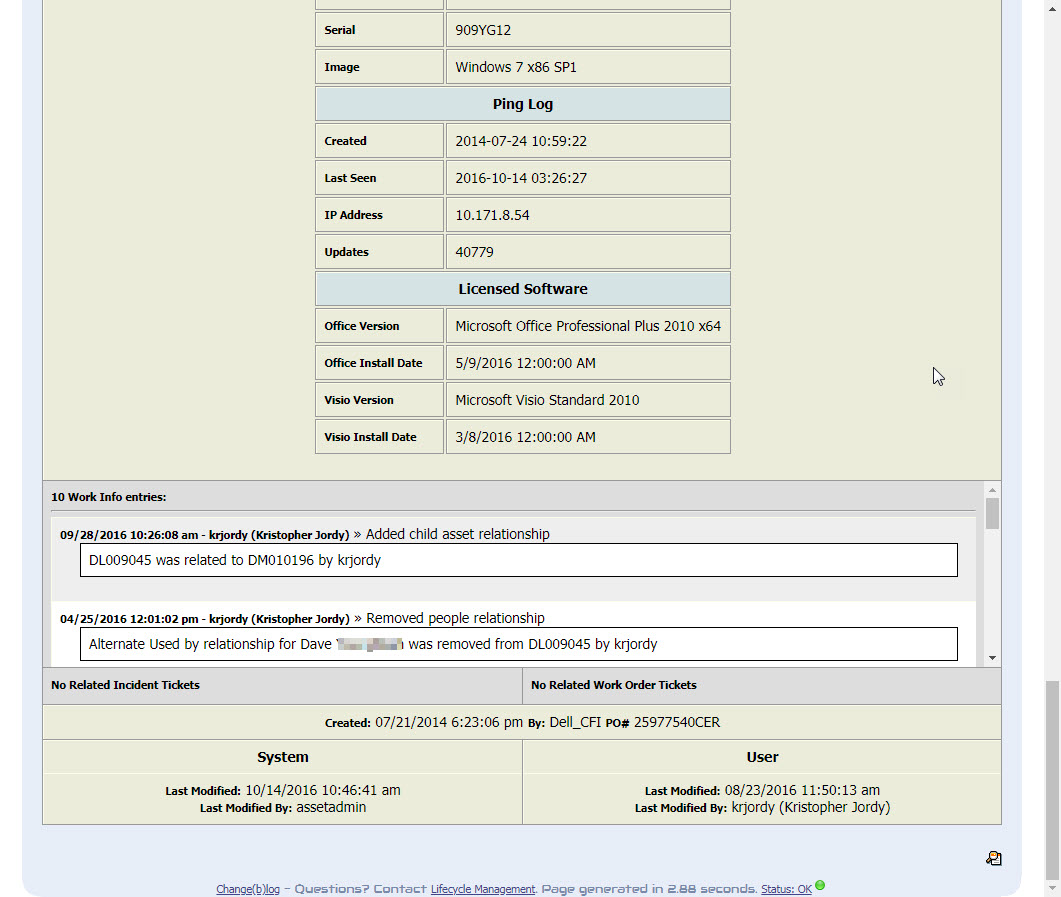
Task: Click the Work Info list scroll-up arrow
Action: point(992,490)
